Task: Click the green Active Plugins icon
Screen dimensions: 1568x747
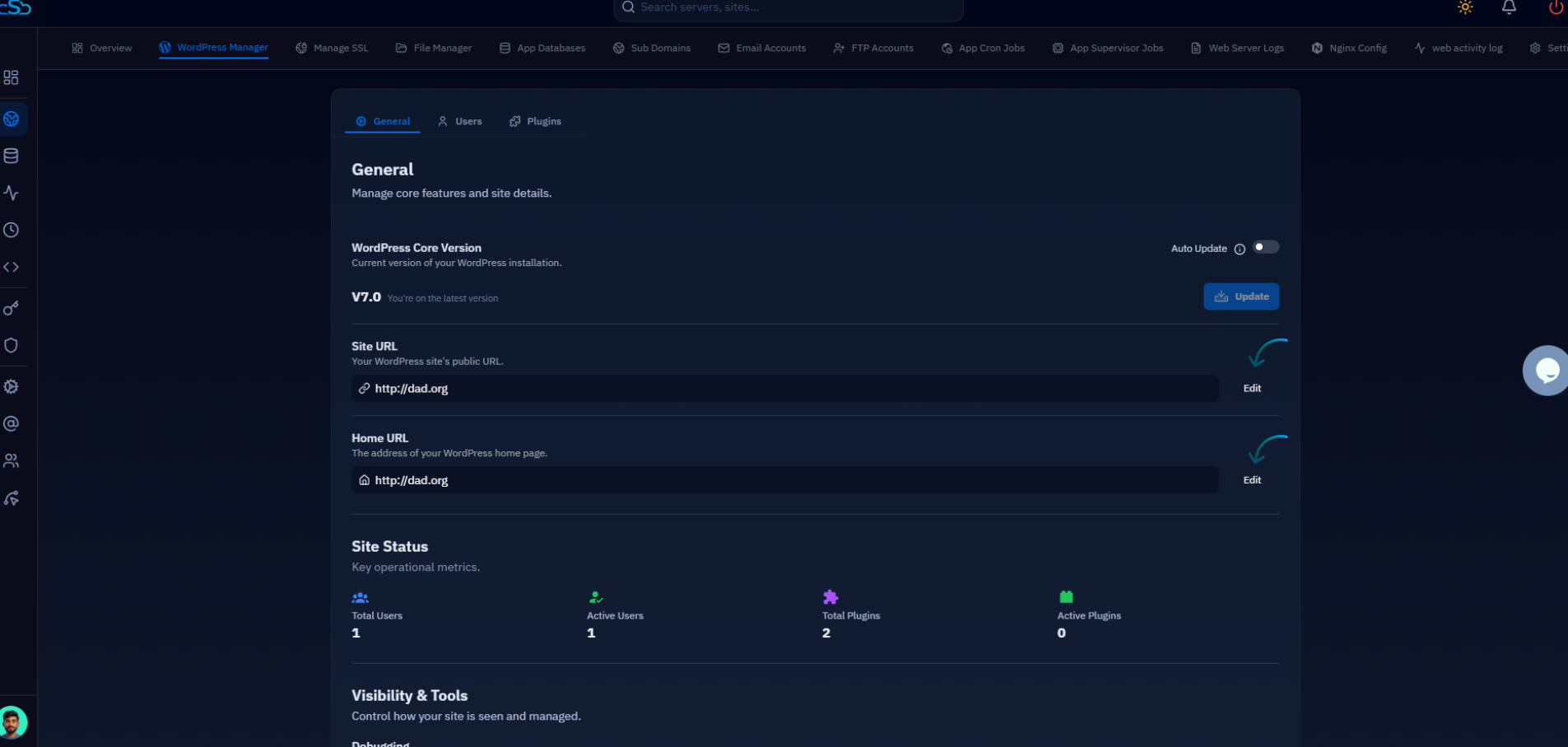Action: [1066, 596]
